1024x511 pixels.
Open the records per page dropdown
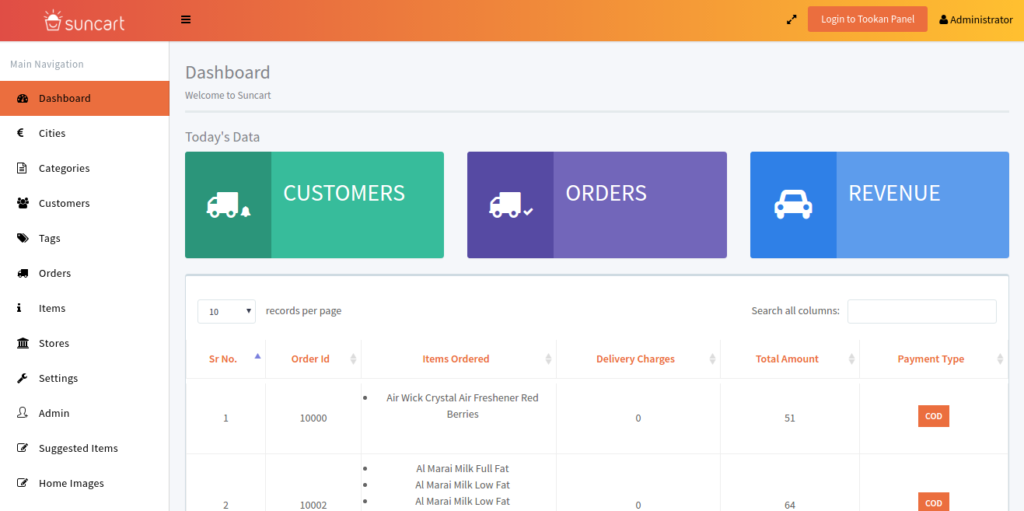point(226,311)
